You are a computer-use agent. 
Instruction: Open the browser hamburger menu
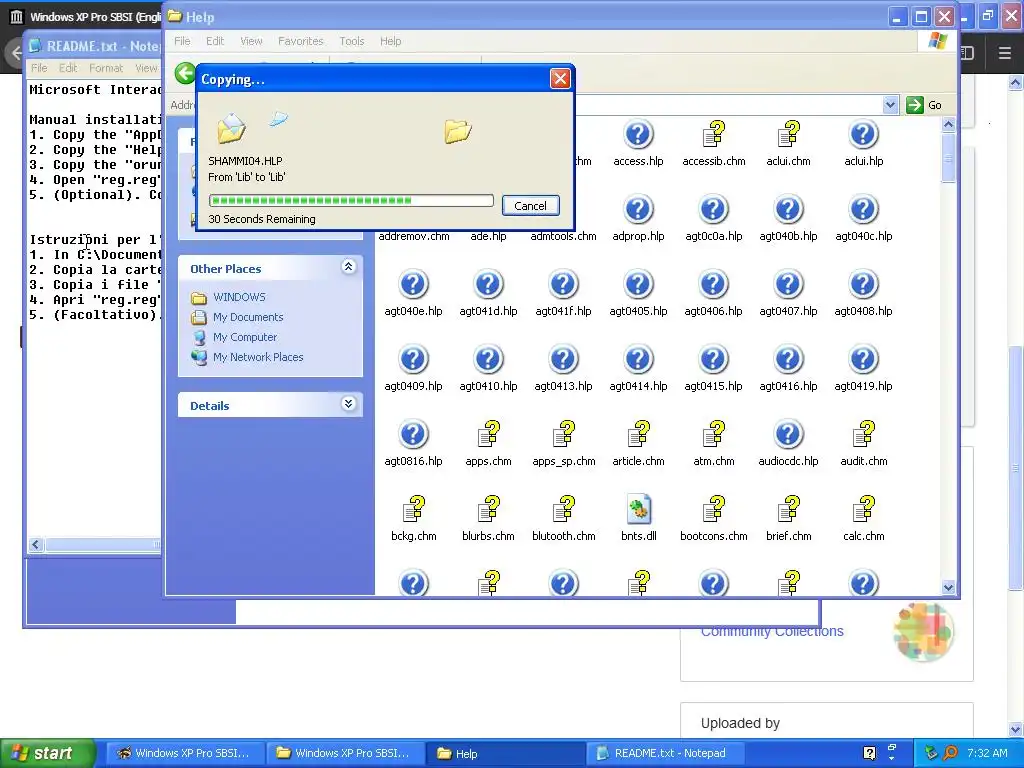pos(1004,52)
